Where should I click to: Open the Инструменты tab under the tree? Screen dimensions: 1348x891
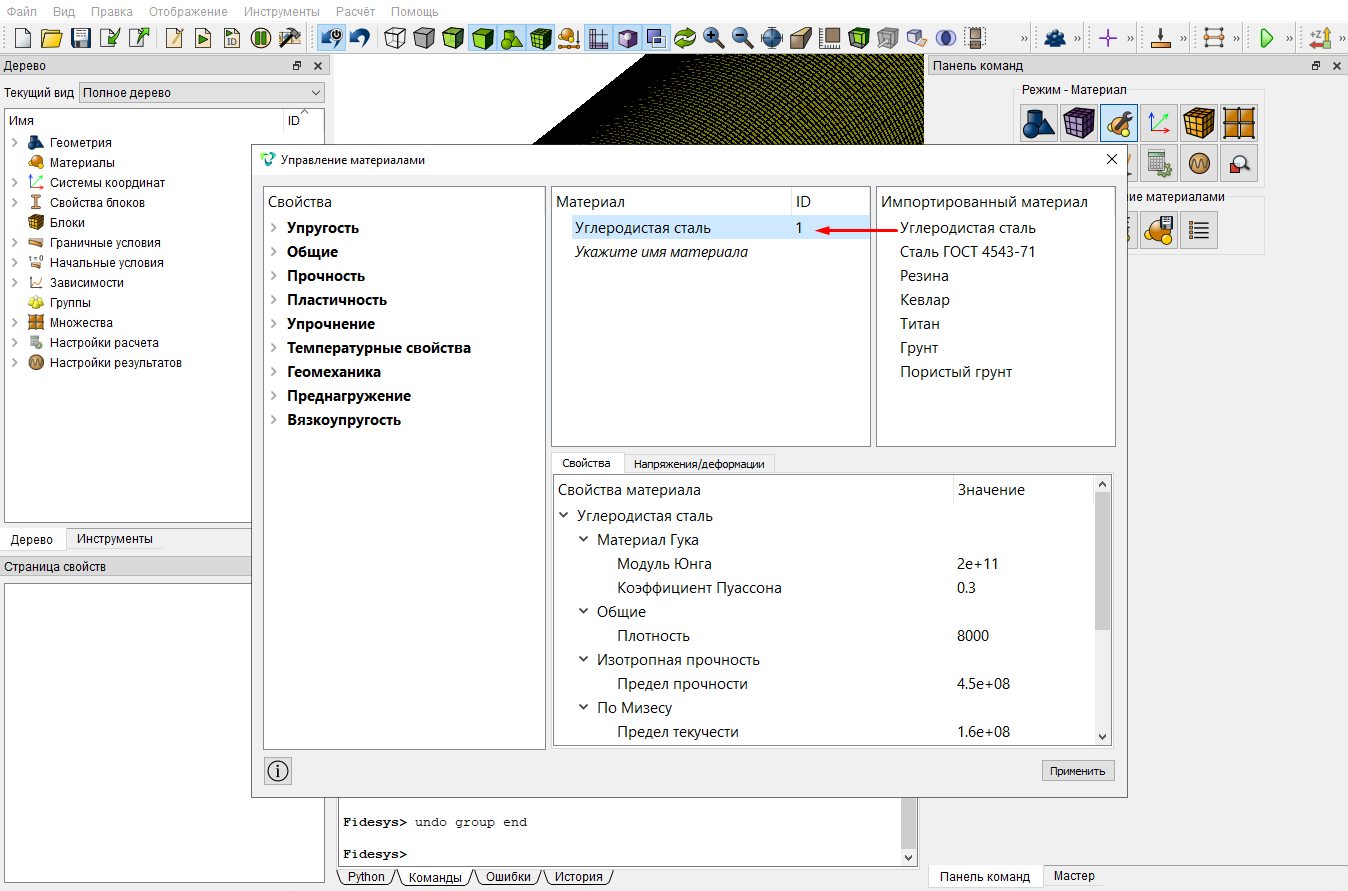coord(115,539)
